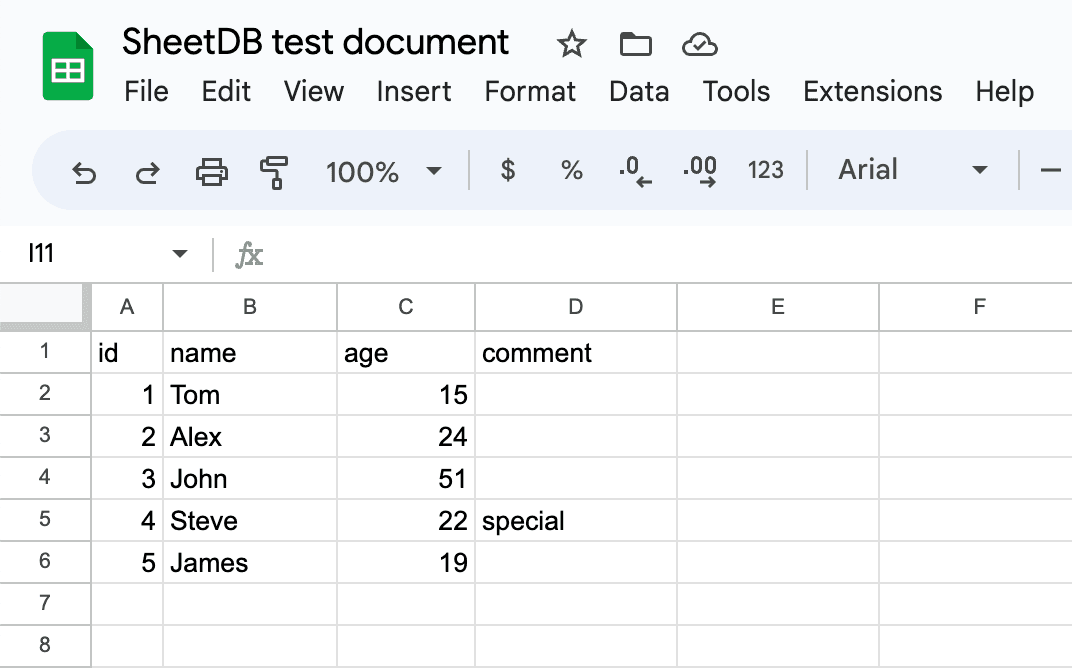This screenshot has width=1072, height=668.
Task: Open the 123 number format menu
Action: point(765,170)
